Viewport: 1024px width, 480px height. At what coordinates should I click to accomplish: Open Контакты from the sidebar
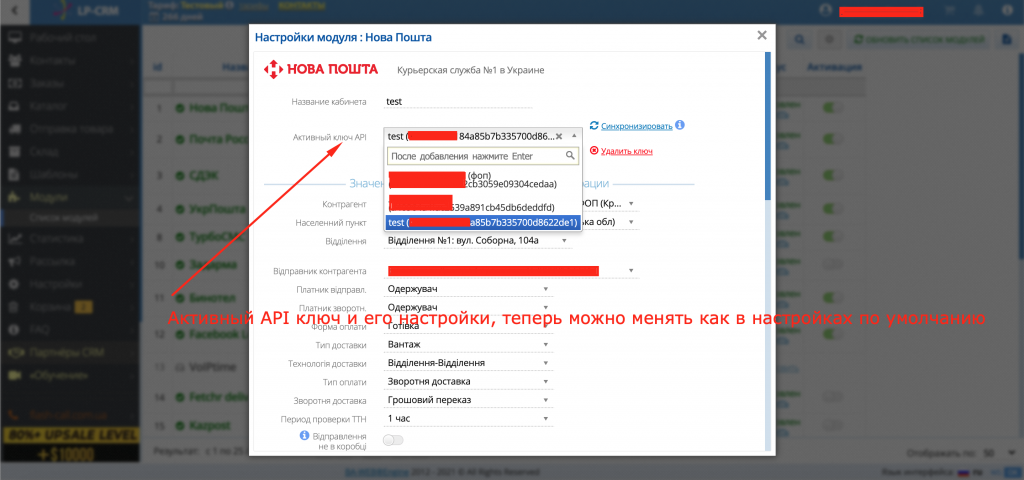(70, 60)
